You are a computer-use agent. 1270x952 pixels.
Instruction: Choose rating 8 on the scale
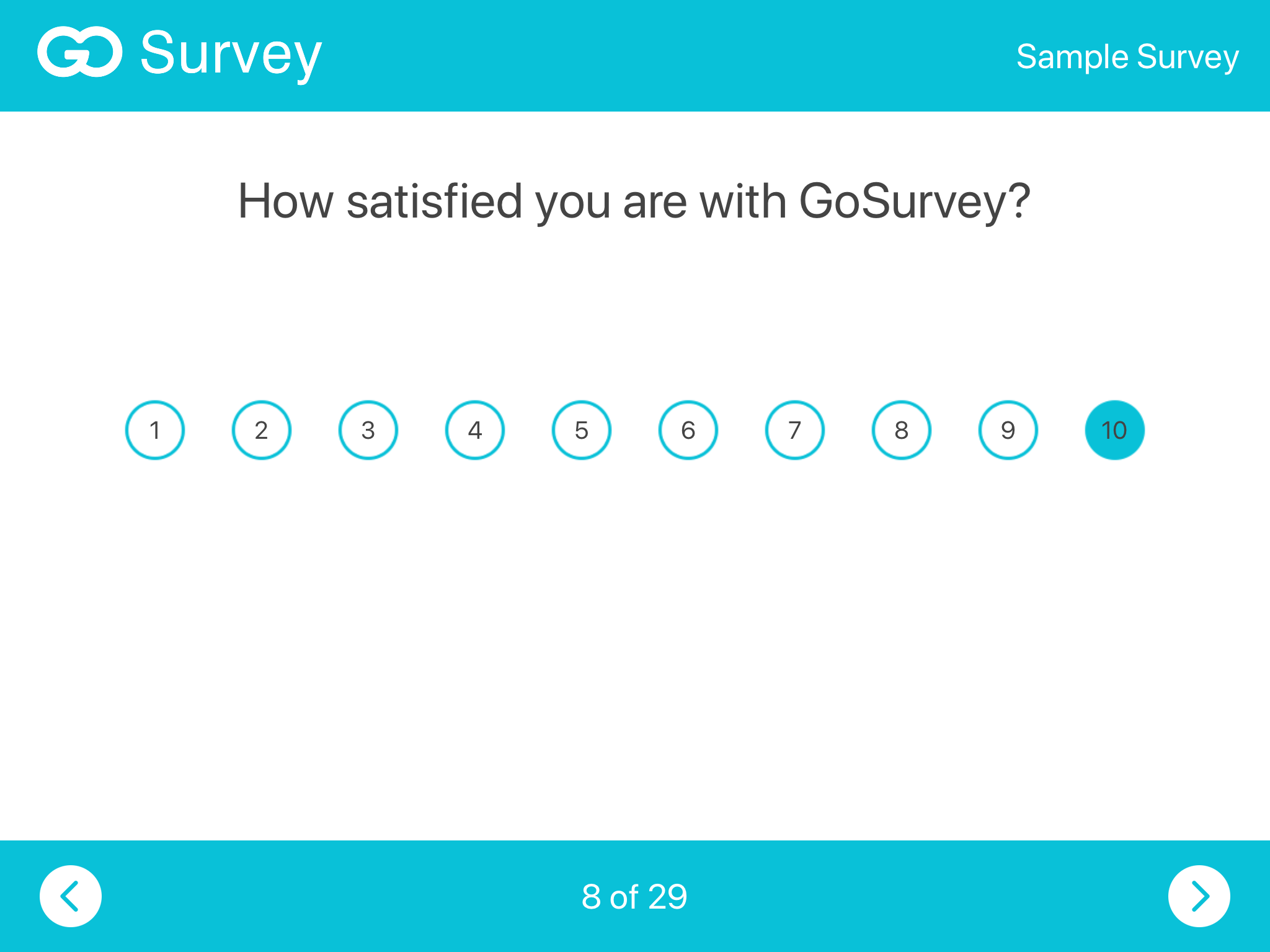coord(902,430)
